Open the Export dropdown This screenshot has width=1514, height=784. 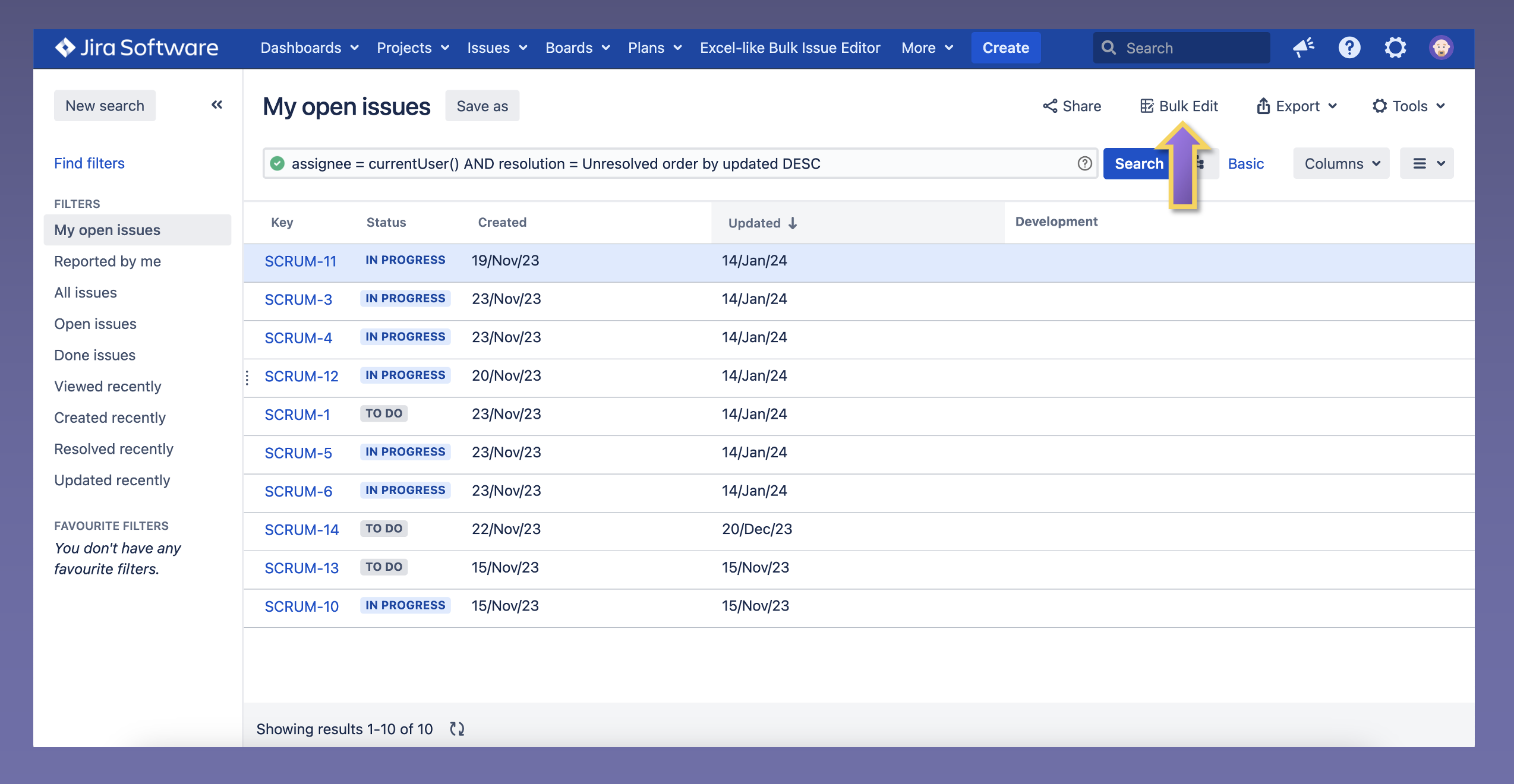1297,106
